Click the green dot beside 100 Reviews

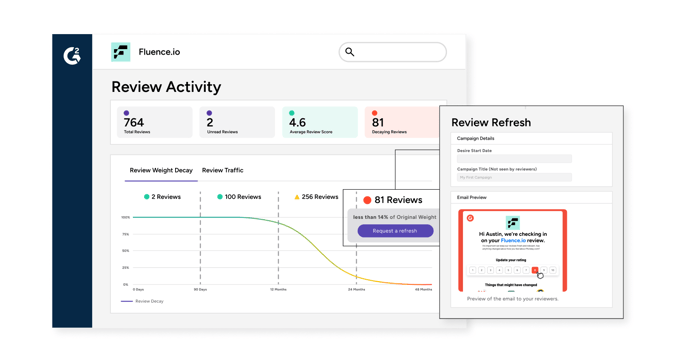tap(220, 197)
